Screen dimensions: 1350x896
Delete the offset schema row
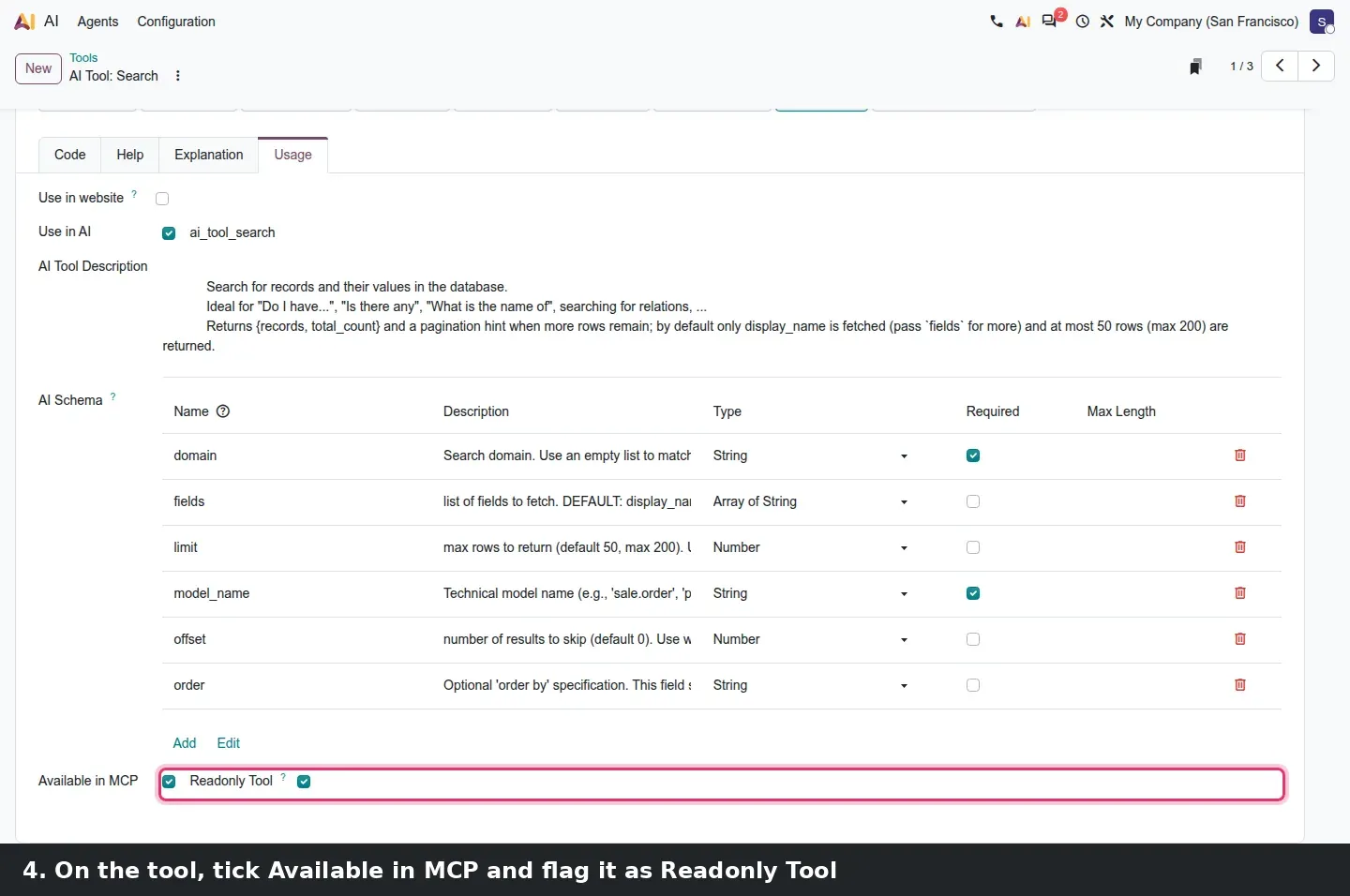click(1240, 639)
